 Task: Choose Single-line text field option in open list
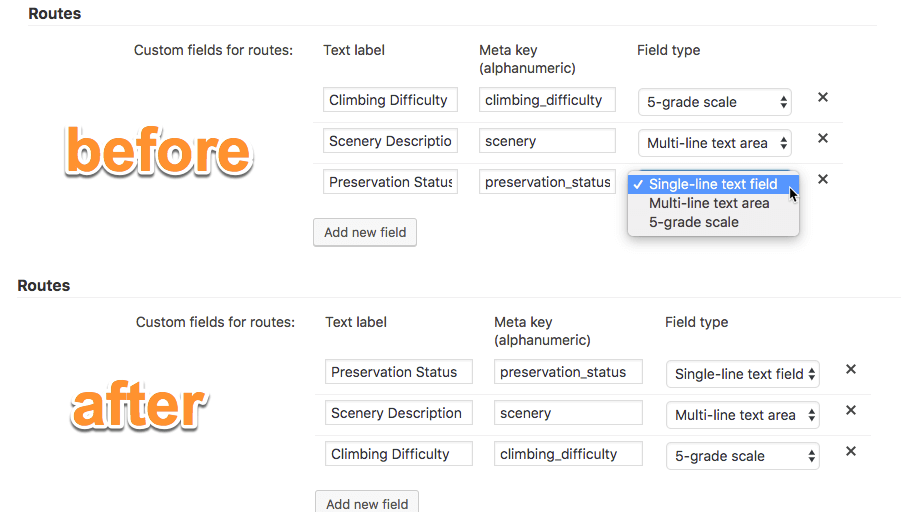(713, 184)
